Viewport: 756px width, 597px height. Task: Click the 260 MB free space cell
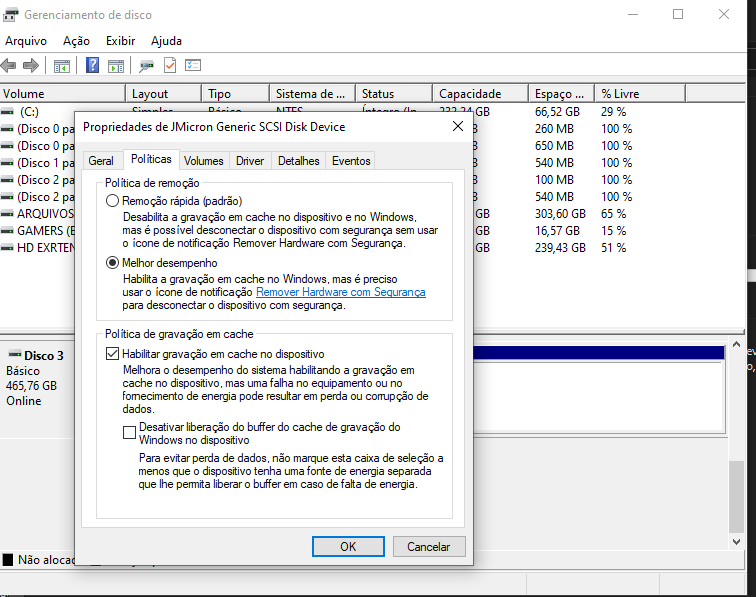click(554, 129)
